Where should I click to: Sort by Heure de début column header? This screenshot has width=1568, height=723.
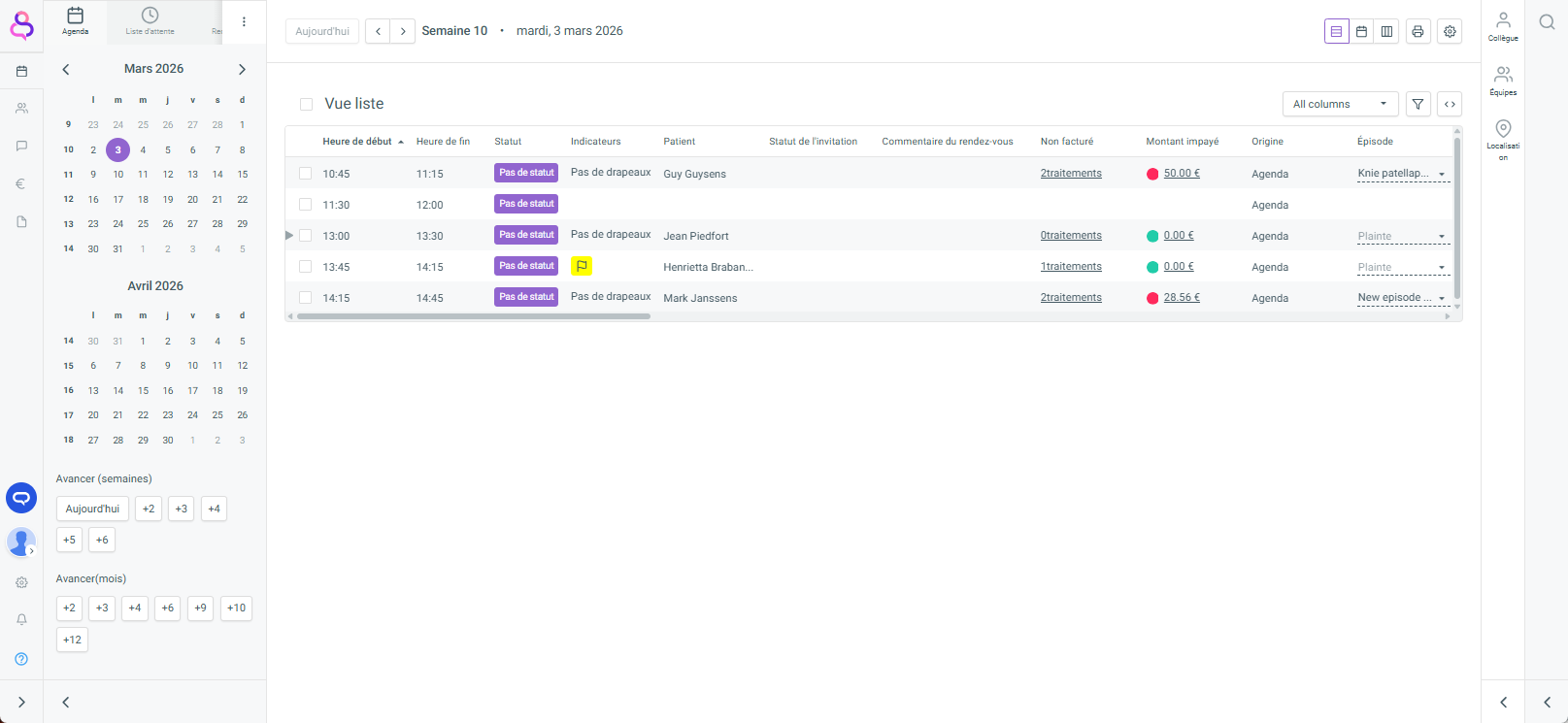tap(357, 142)
